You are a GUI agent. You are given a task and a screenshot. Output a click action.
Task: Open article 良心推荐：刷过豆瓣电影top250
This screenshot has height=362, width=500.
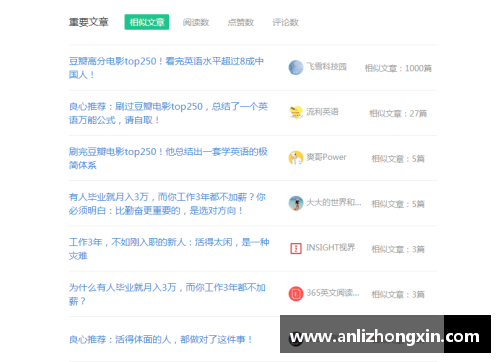point(168,113)
